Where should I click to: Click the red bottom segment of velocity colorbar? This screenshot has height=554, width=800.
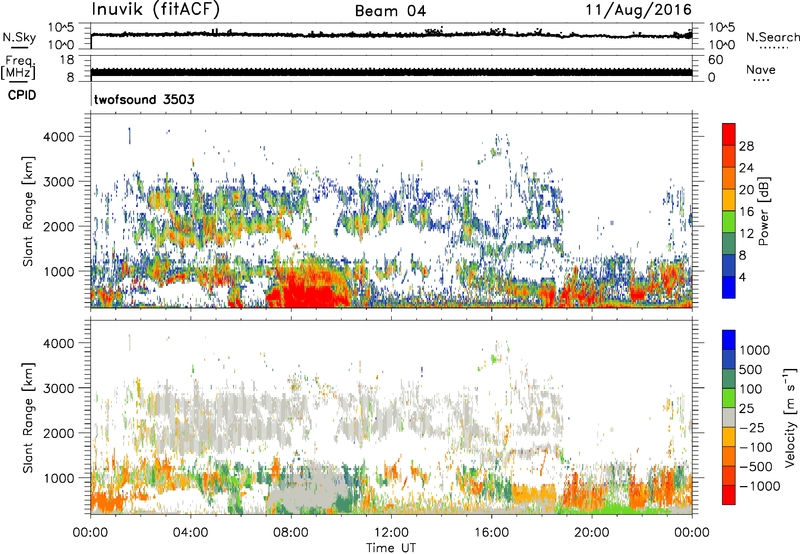[x=729, y=495]
